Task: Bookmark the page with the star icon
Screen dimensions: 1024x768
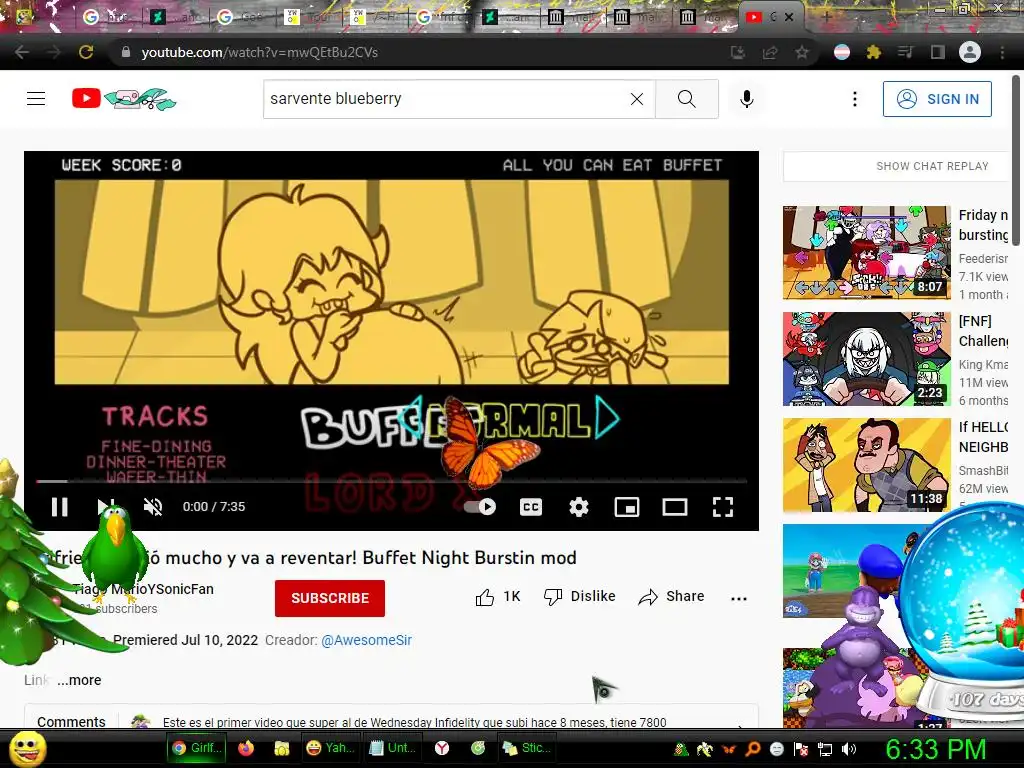Action: click(x=802, y=52)
